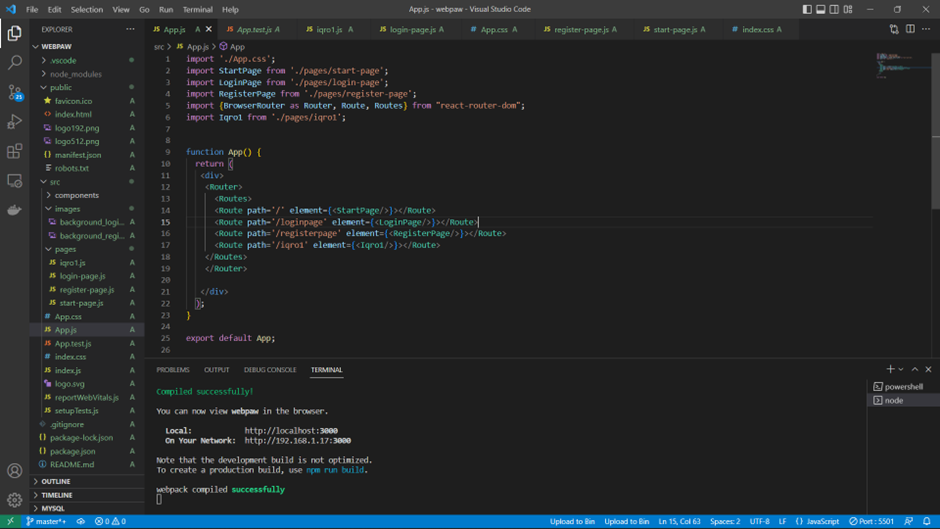Open register-page.js in explorer tree

click(87, 290)
